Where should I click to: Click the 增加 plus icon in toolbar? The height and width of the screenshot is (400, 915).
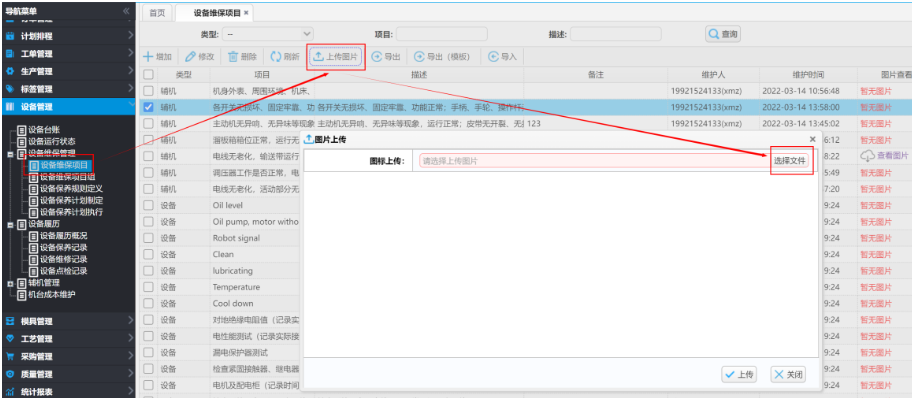[x=148, y=57]
